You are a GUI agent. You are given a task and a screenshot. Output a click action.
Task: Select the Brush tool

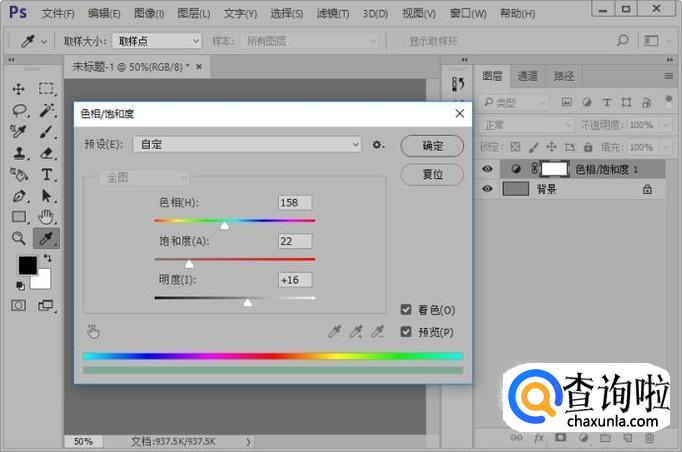[46, 131]
